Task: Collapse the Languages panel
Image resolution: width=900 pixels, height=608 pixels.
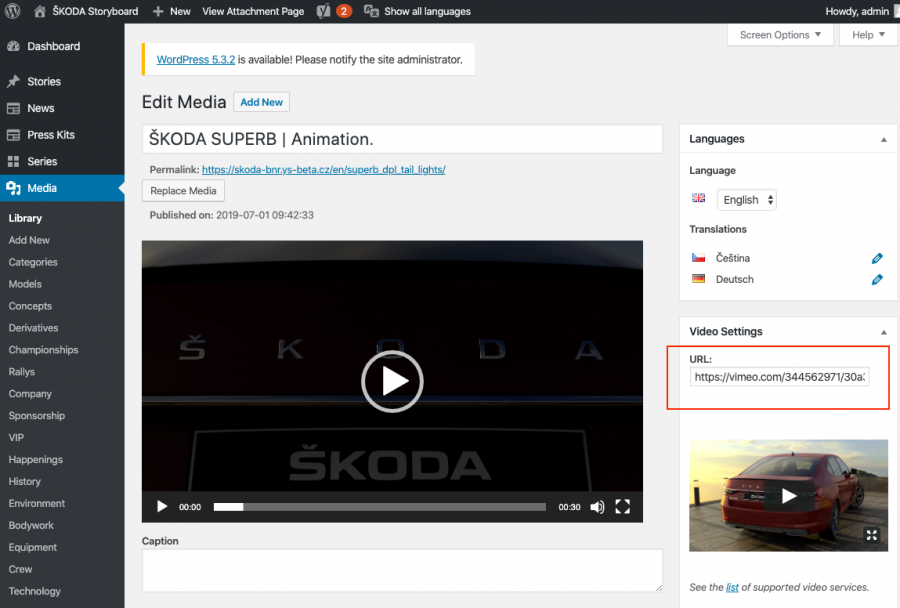Action: (884, 140)
